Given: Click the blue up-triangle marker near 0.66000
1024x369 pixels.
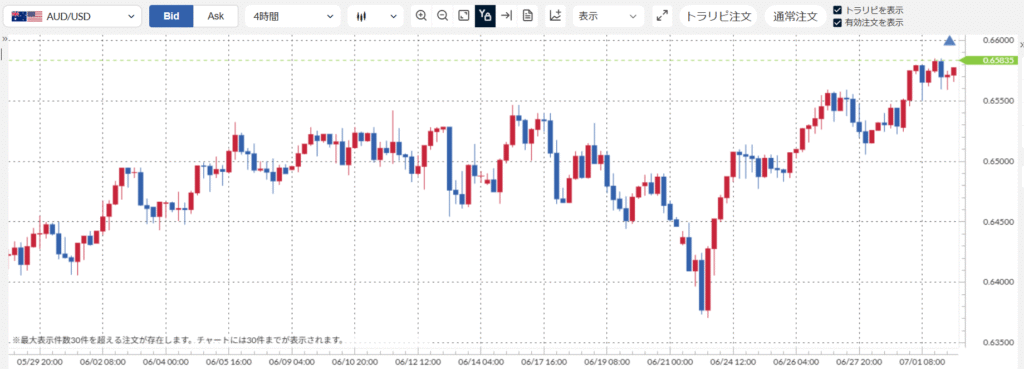Looking at the screenshot, I should tap(950, 41).
